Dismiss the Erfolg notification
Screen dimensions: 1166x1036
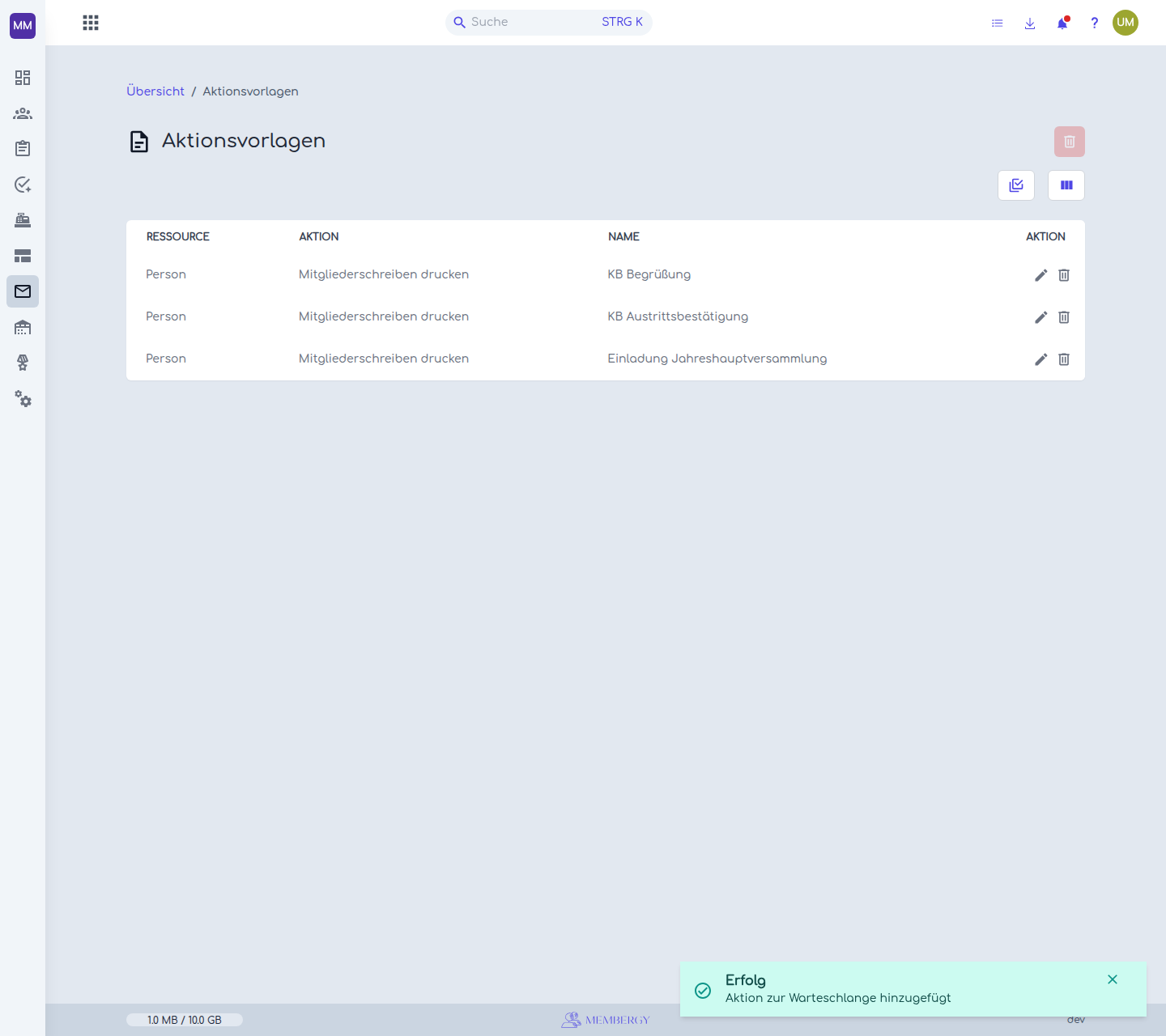click(x=1113, y=979)
